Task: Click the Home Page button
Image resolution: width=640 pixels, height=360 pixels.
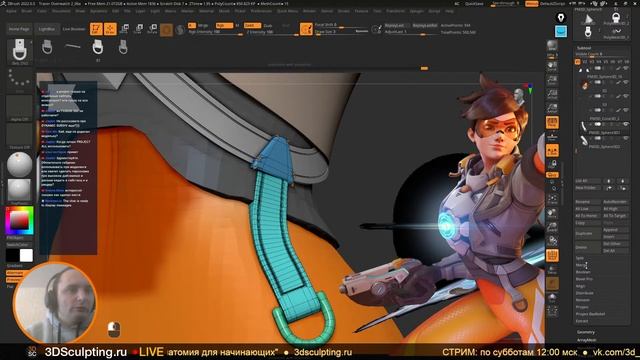Action: pos(19,29)
